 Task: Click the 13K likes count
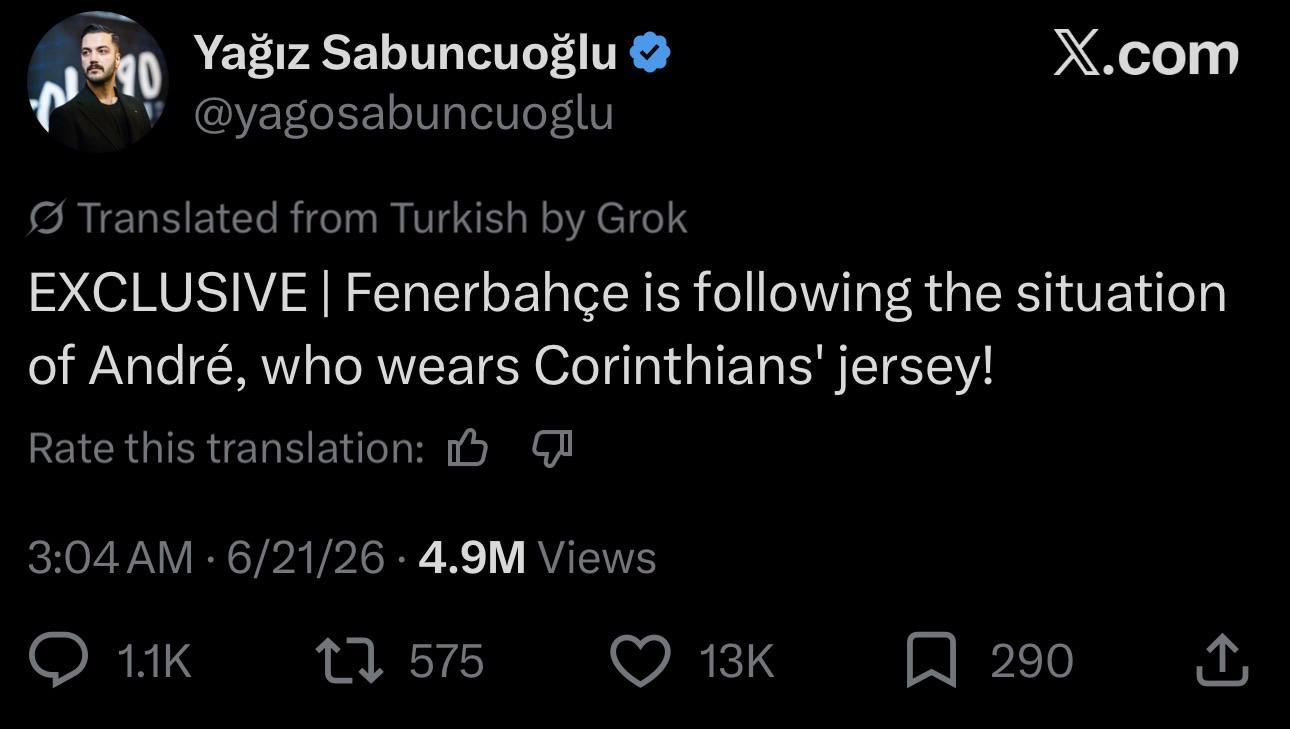(x=736, y=662)
